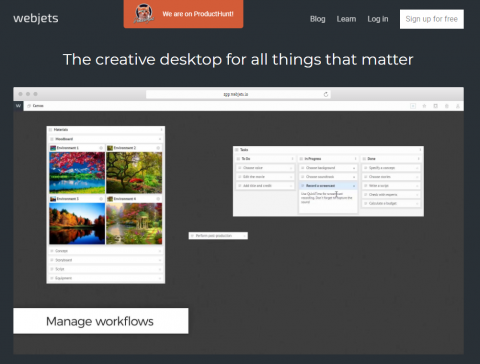Viewport: 480px width, 364px height.
Task: Click the W sidebar icon
Action: coord(18,106)
